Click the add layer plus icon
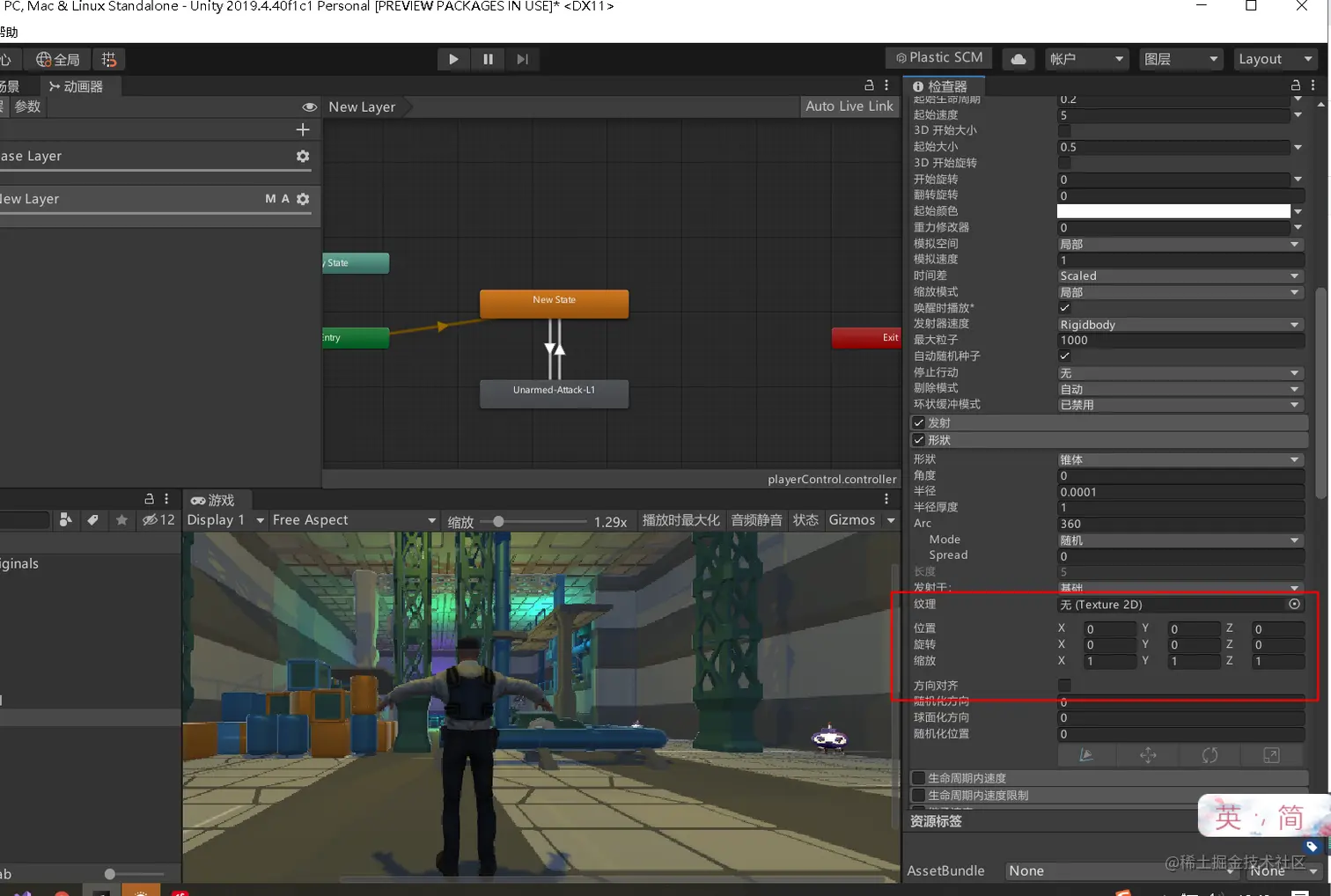The height and width of the screenshot is (896, 1331). tap(303, 129)
